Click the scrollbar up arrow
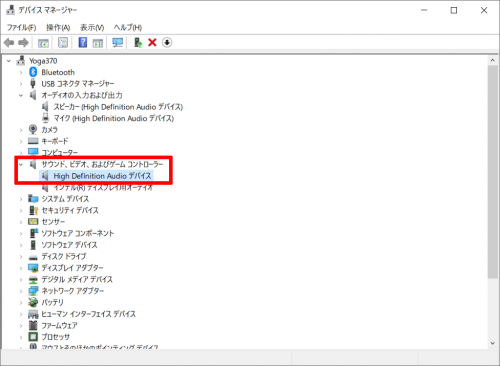Screen dimensions: 500x366 point(493,61)
